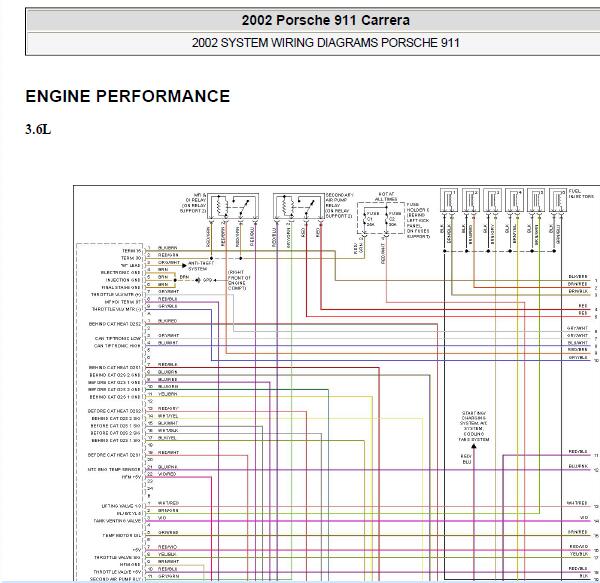Click the 'FINAL STAGE GND' pin label
This screenshot has height=583, width=600.
[121, 287]
